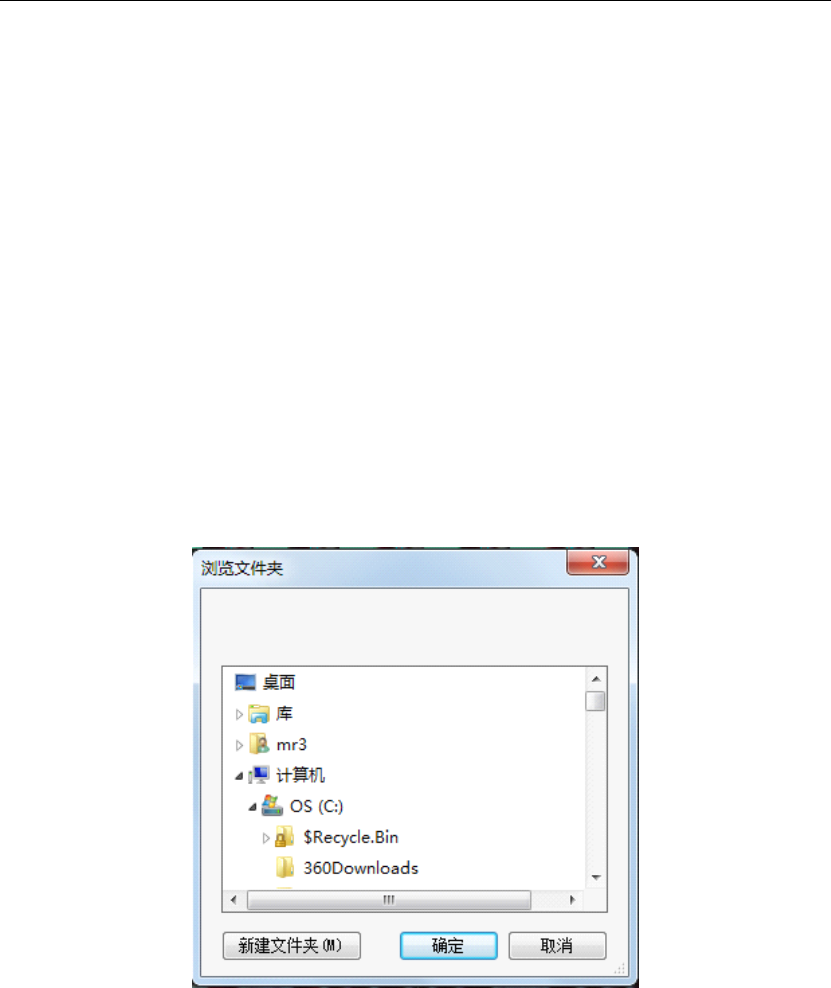Click the $Recycle.Bin folder icon

point(285,837)
